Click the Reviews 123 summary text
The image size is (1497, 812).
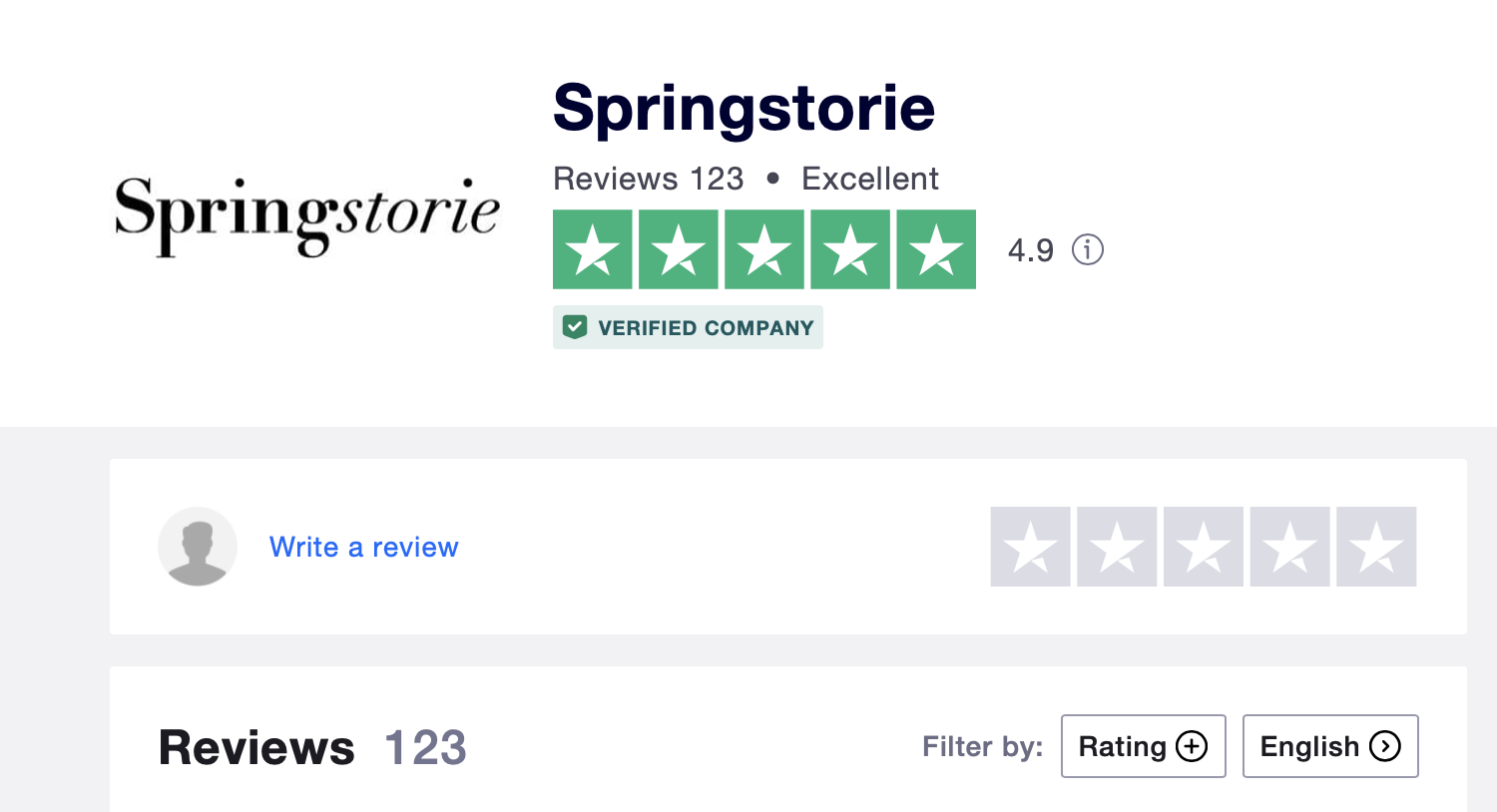(648, 179)
